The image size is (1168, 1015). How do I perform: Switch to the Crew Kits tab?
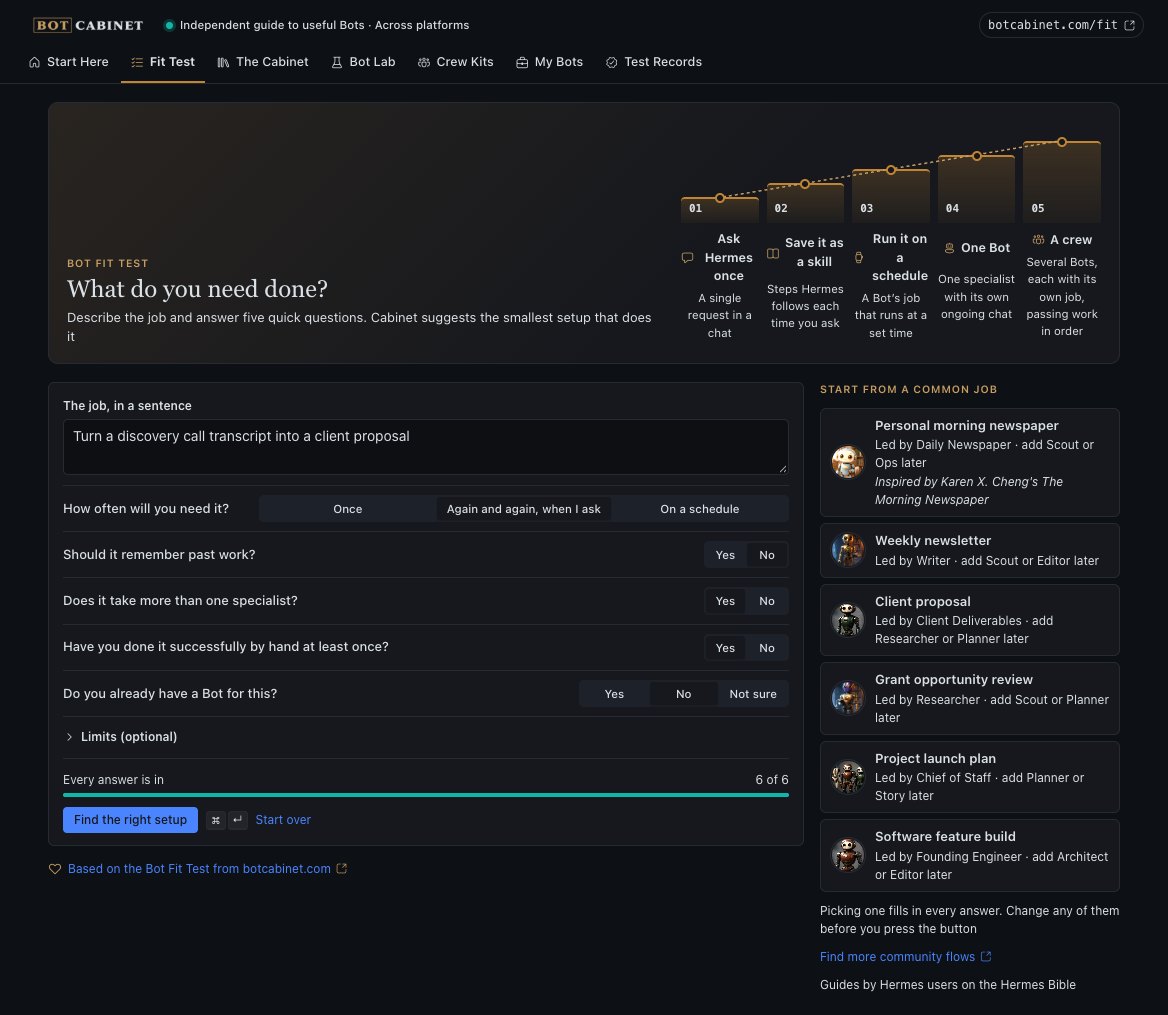pyautogui.click(x=456, y=63)
